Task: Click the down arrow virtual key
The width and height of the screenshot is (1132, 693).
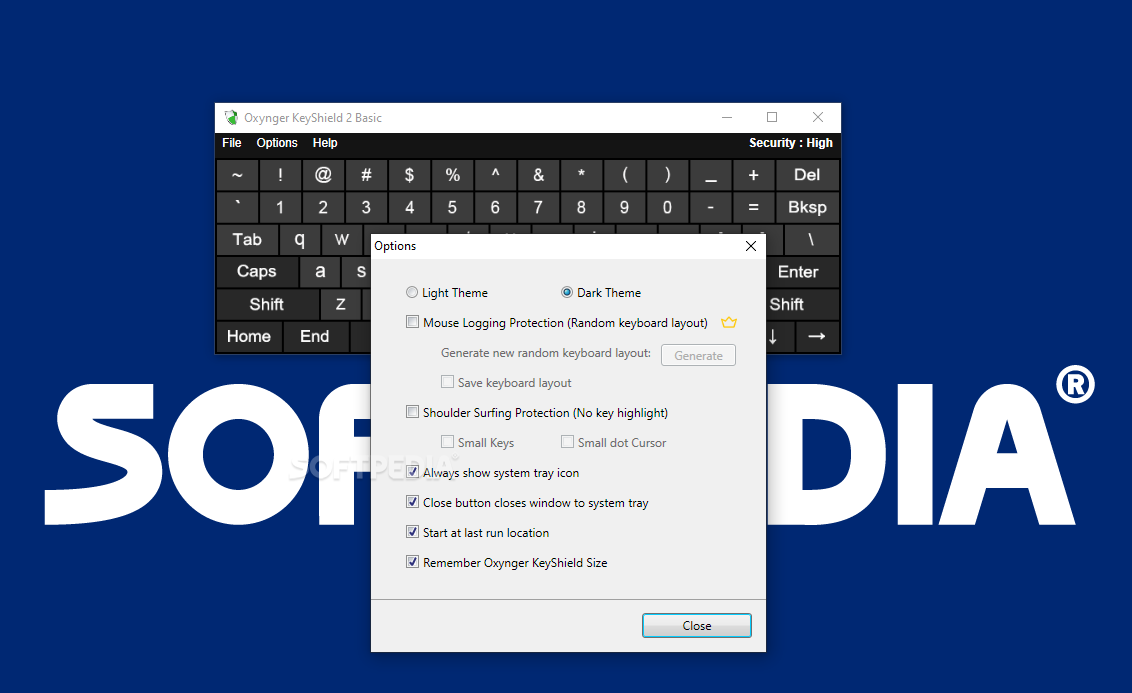Action: [779, 336]
